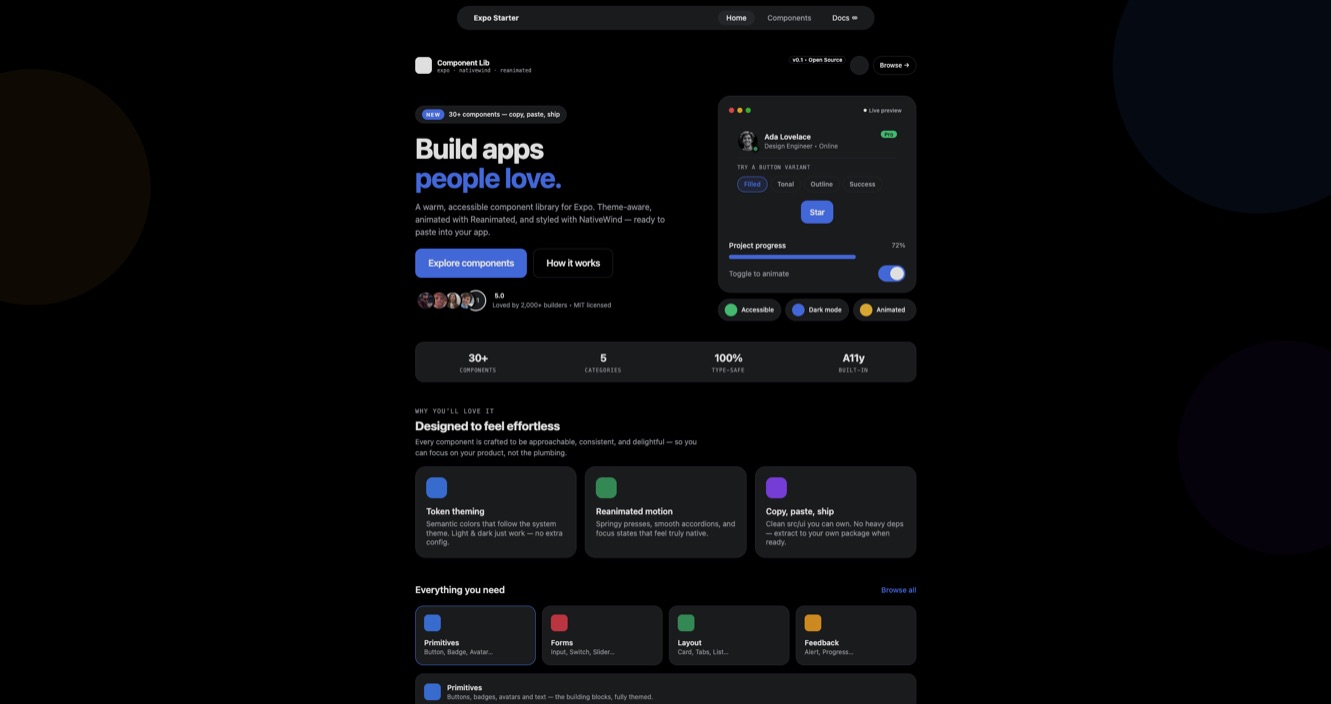The height and width of the screenshot is (704, 1331).
Task: Click the 'Everything you need' heading
Action: 460,590
